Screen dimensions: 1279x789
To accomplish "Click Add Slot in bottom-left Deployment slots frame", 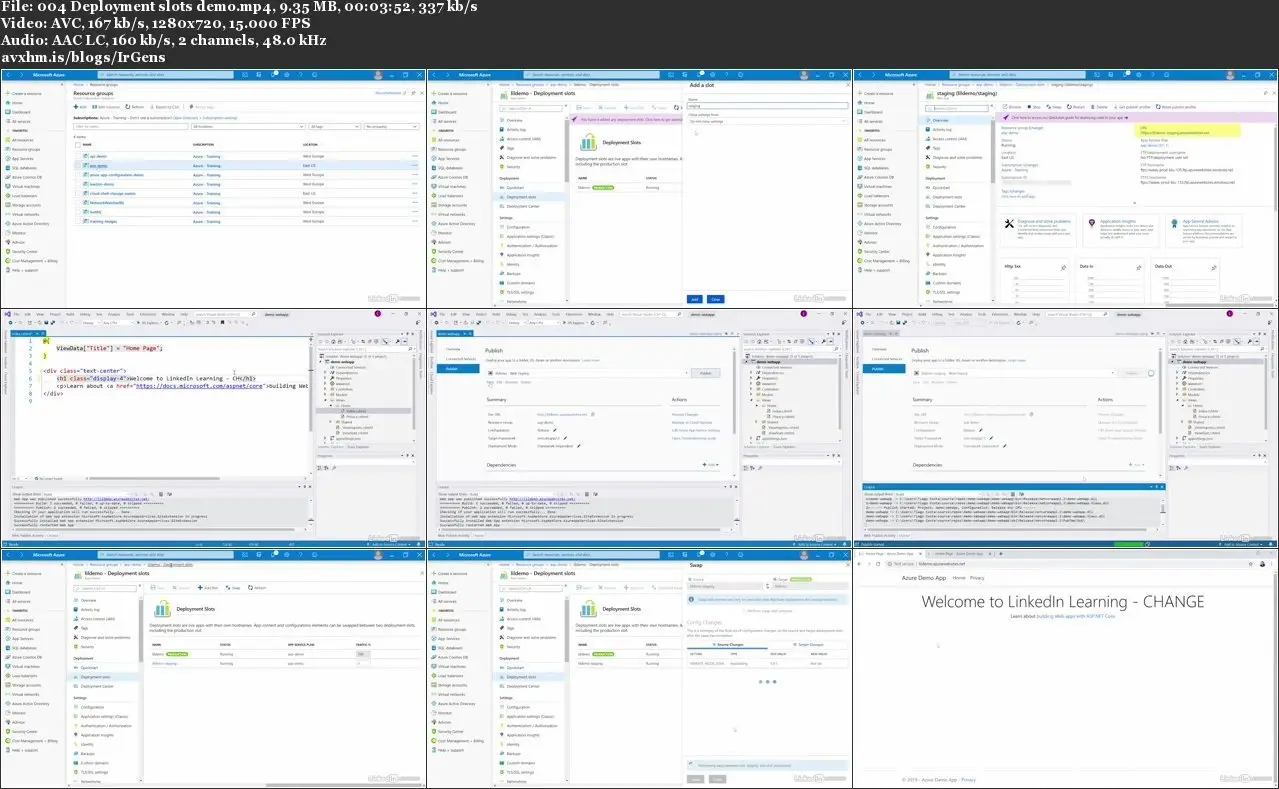I will (x=208, y=588).
